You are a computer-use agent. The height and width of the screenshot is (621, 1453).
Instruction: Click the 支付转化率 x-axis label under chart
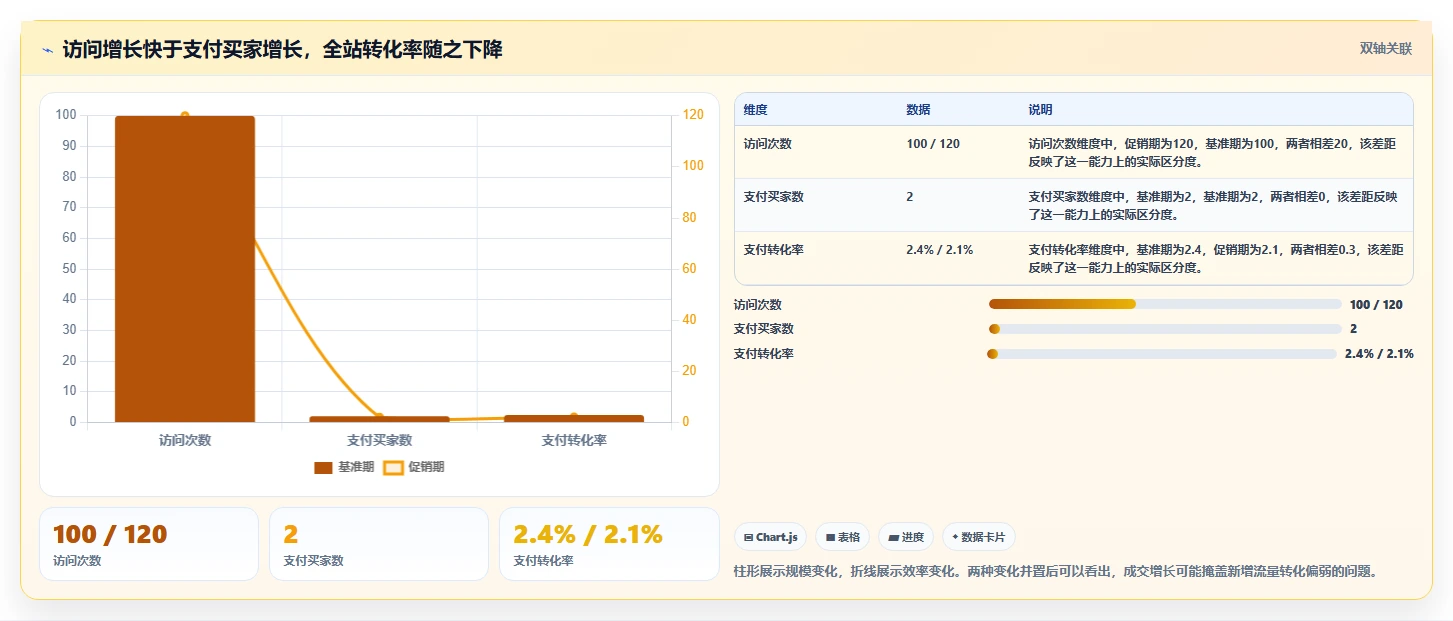(x=574, y=440)
